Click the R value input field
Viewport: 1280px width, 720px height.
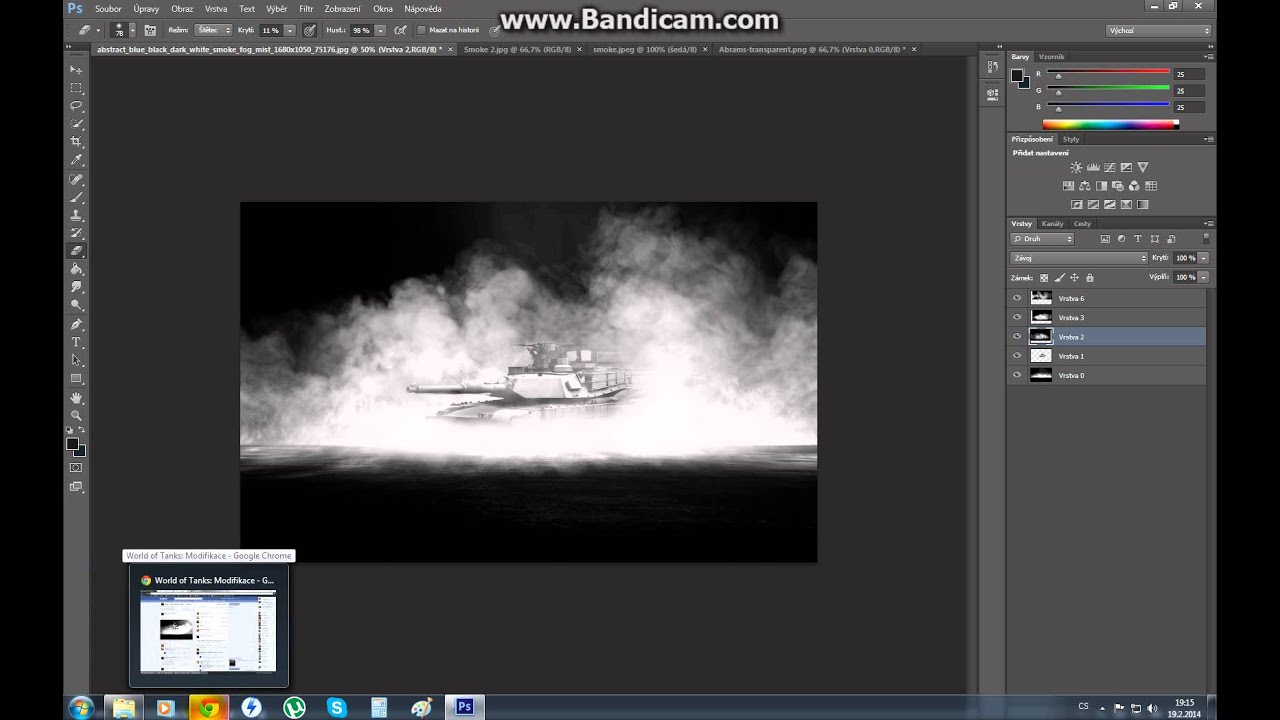click(x=1188, y=74)
